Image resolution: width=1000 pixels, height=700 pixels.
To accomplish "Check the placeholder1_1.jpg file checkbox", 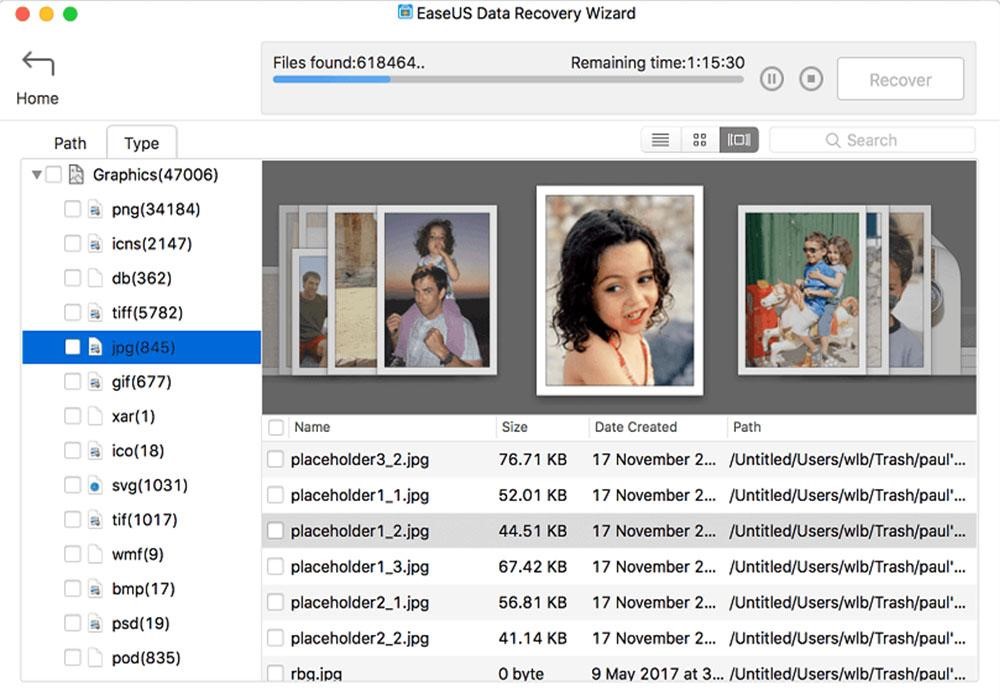I will pos(276,495).
